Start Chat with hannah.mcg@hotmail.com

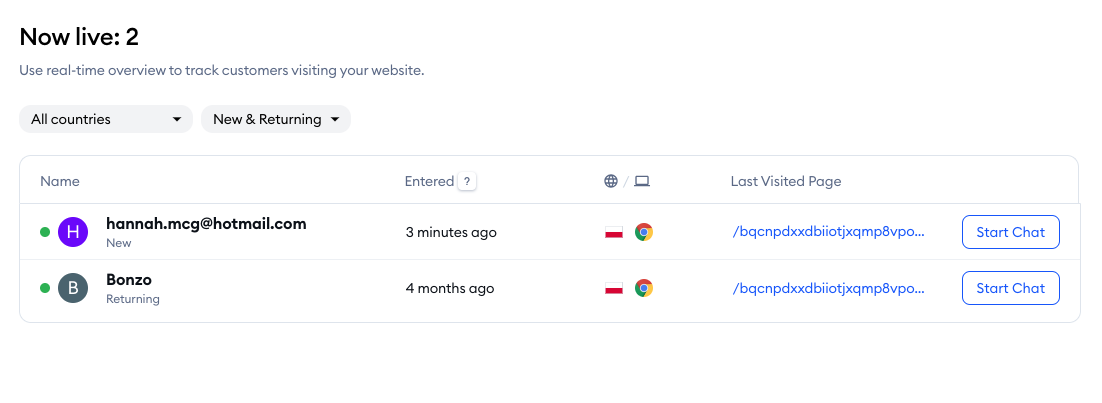click(1010, 232)
